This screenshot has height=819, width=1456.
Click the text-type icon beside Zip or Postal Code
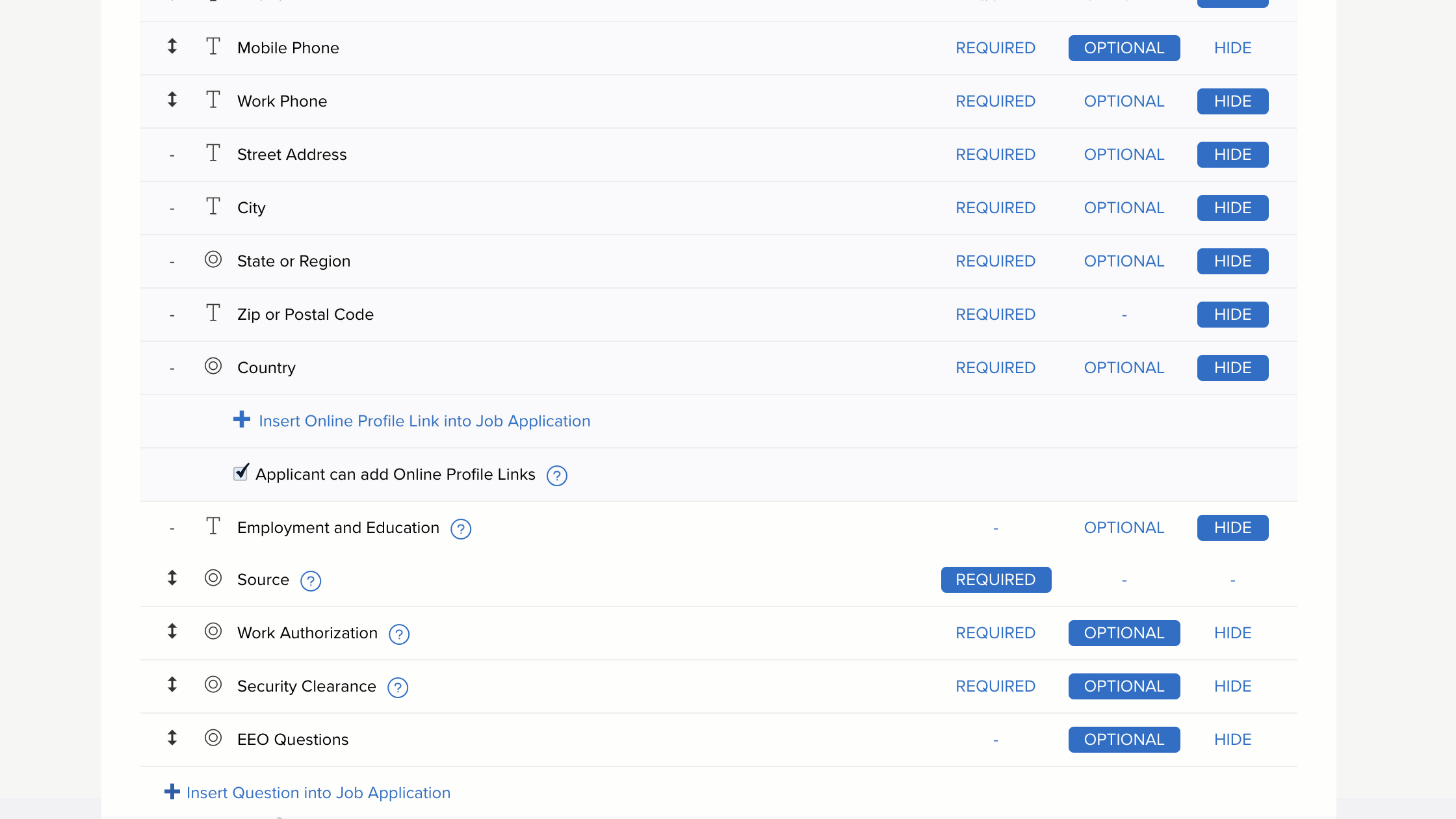213,313
